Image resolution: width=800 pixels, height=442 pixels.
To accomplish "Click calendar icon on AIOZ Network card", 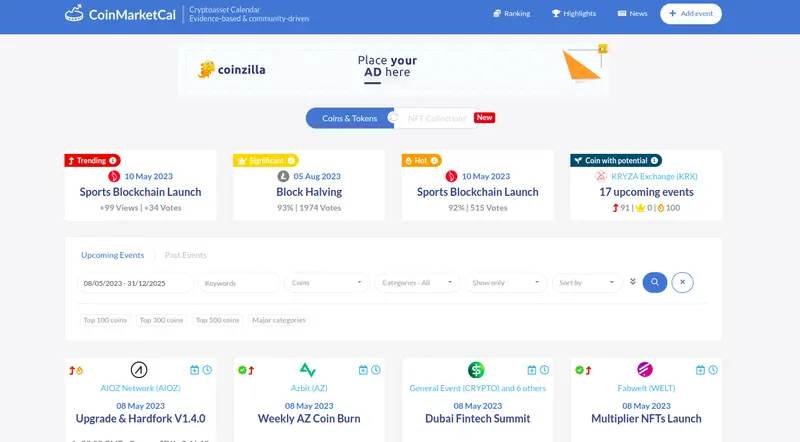I will pos(195,370).
